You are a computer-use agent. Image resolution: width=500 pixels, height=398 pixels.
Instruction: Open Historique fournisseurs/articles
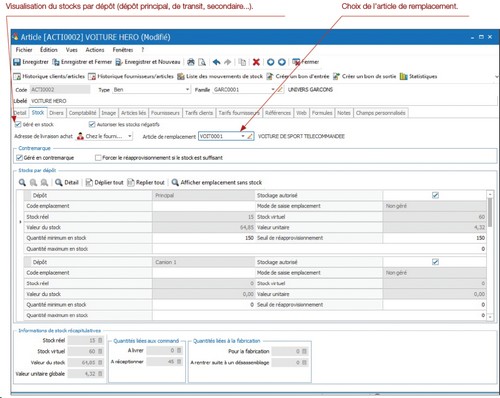(x=131, y=76)
